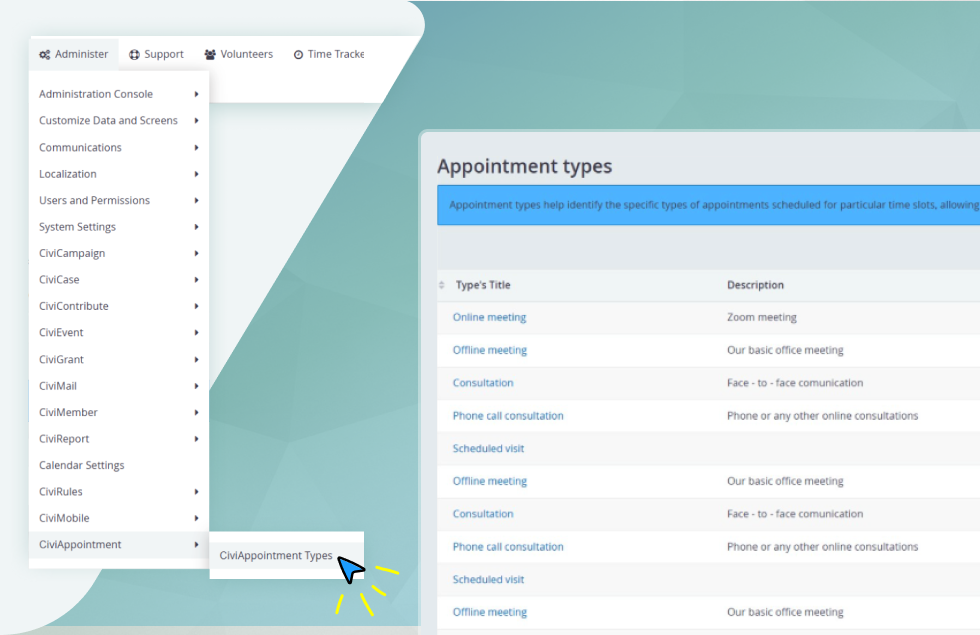The height and width of the screenshot is (635, 980).
Task: Open first Phone call consultation link
Action: pyautogui.click(x=508, y=416)
